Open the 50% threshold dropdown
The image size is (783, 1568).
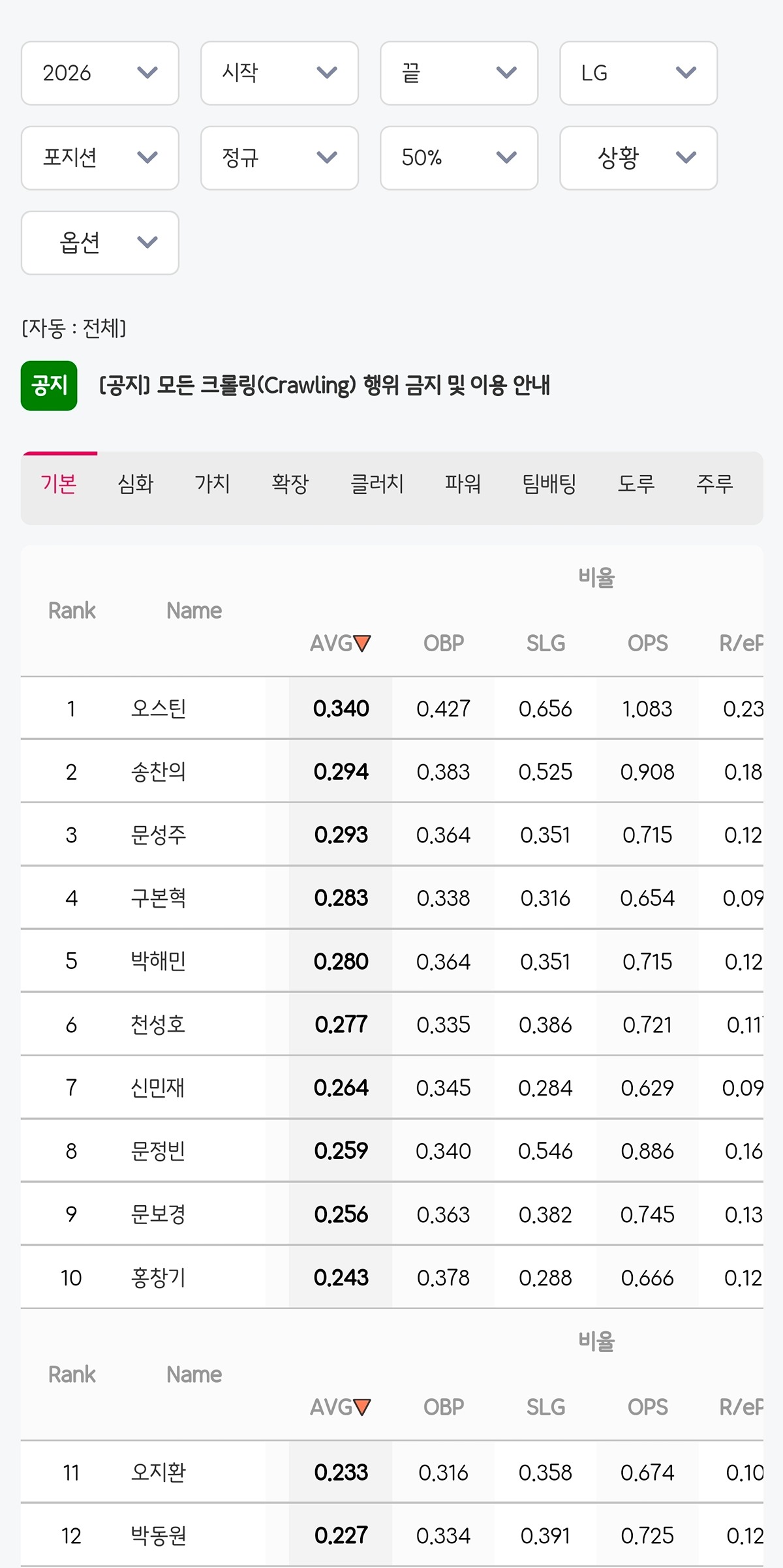tap(459, 158)
